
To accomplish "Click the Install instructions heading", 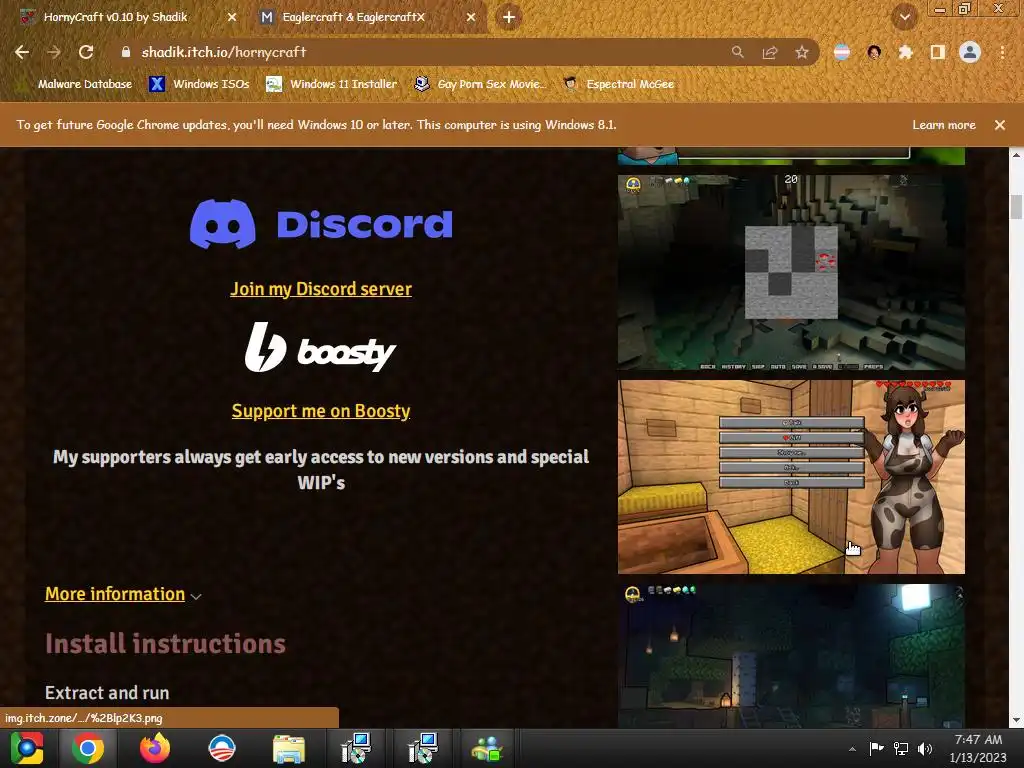I will (165, 644).
